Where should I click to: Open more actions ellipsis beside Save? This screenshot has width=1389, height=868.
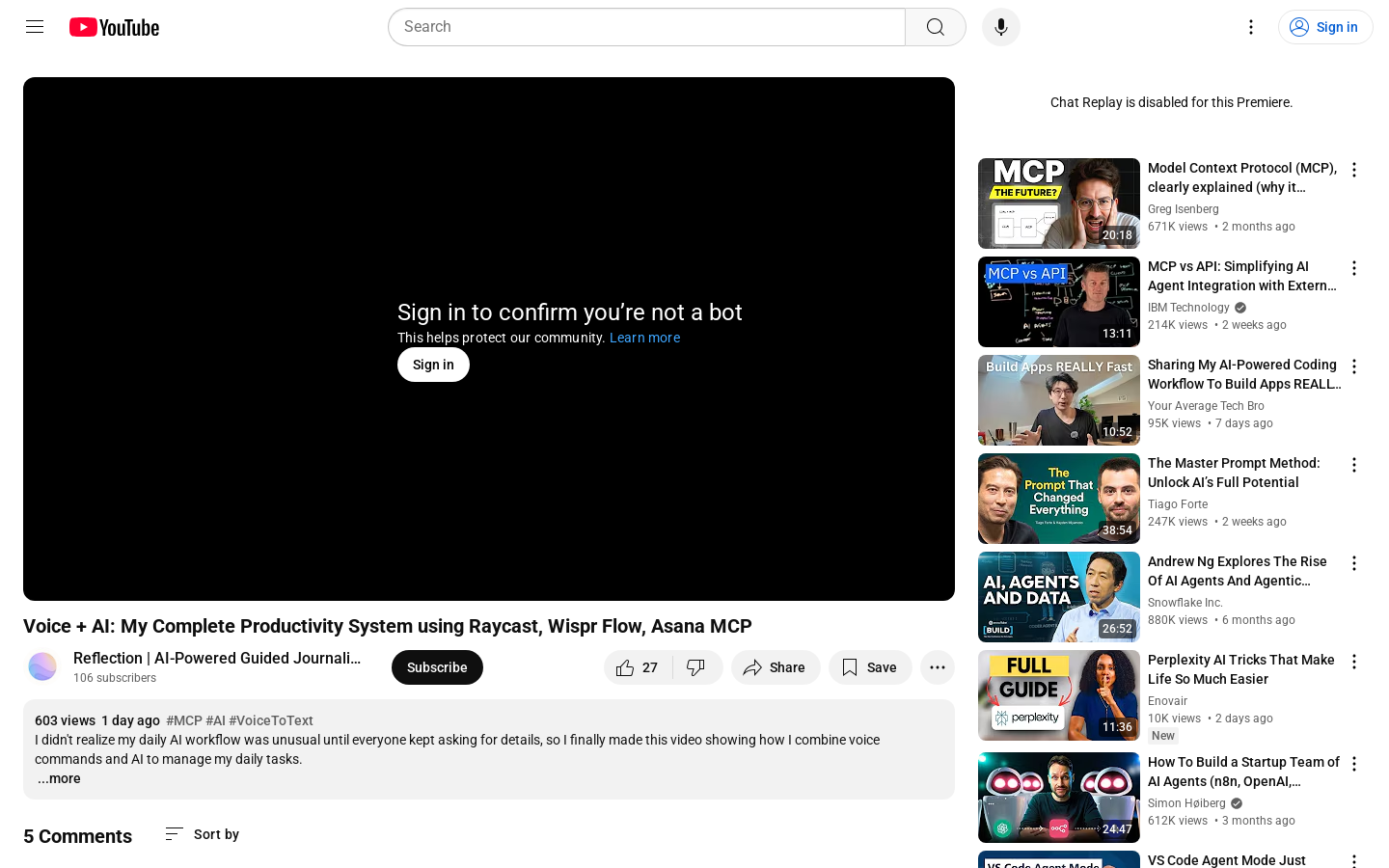[x=938, y=667]
